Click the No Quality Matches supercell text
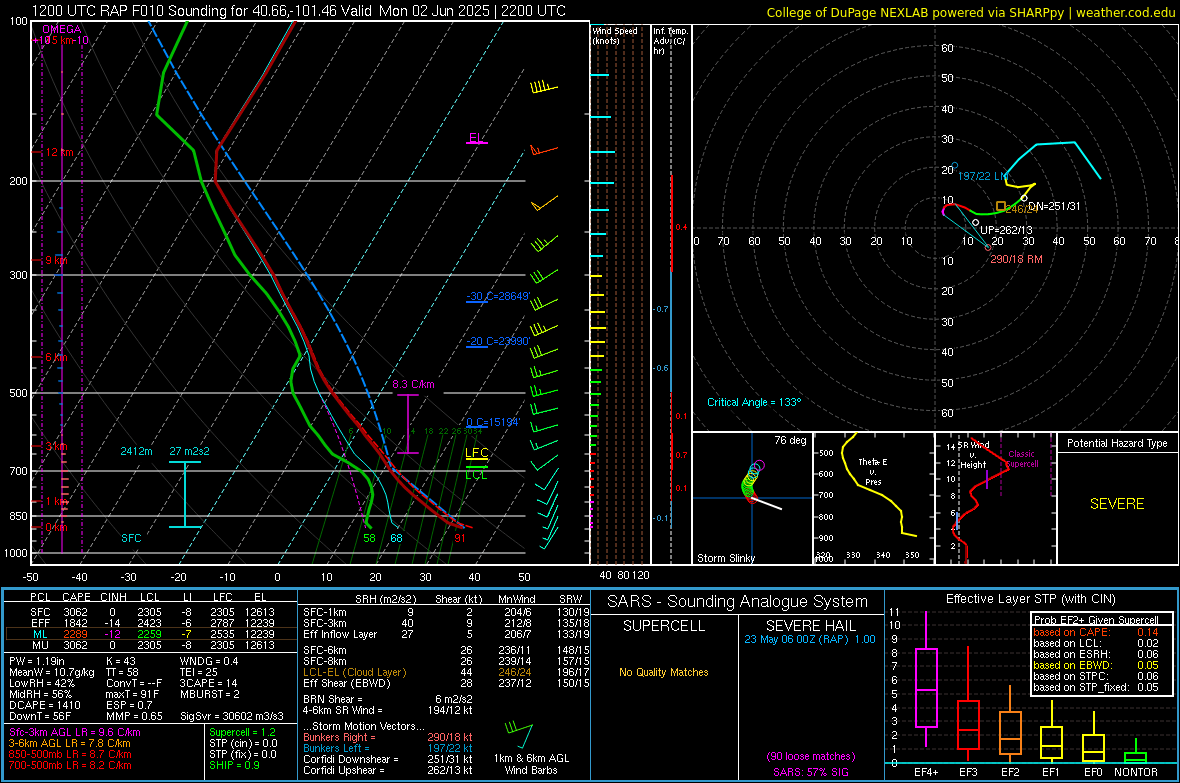1180x783 pixels. (x=664, y=672)
